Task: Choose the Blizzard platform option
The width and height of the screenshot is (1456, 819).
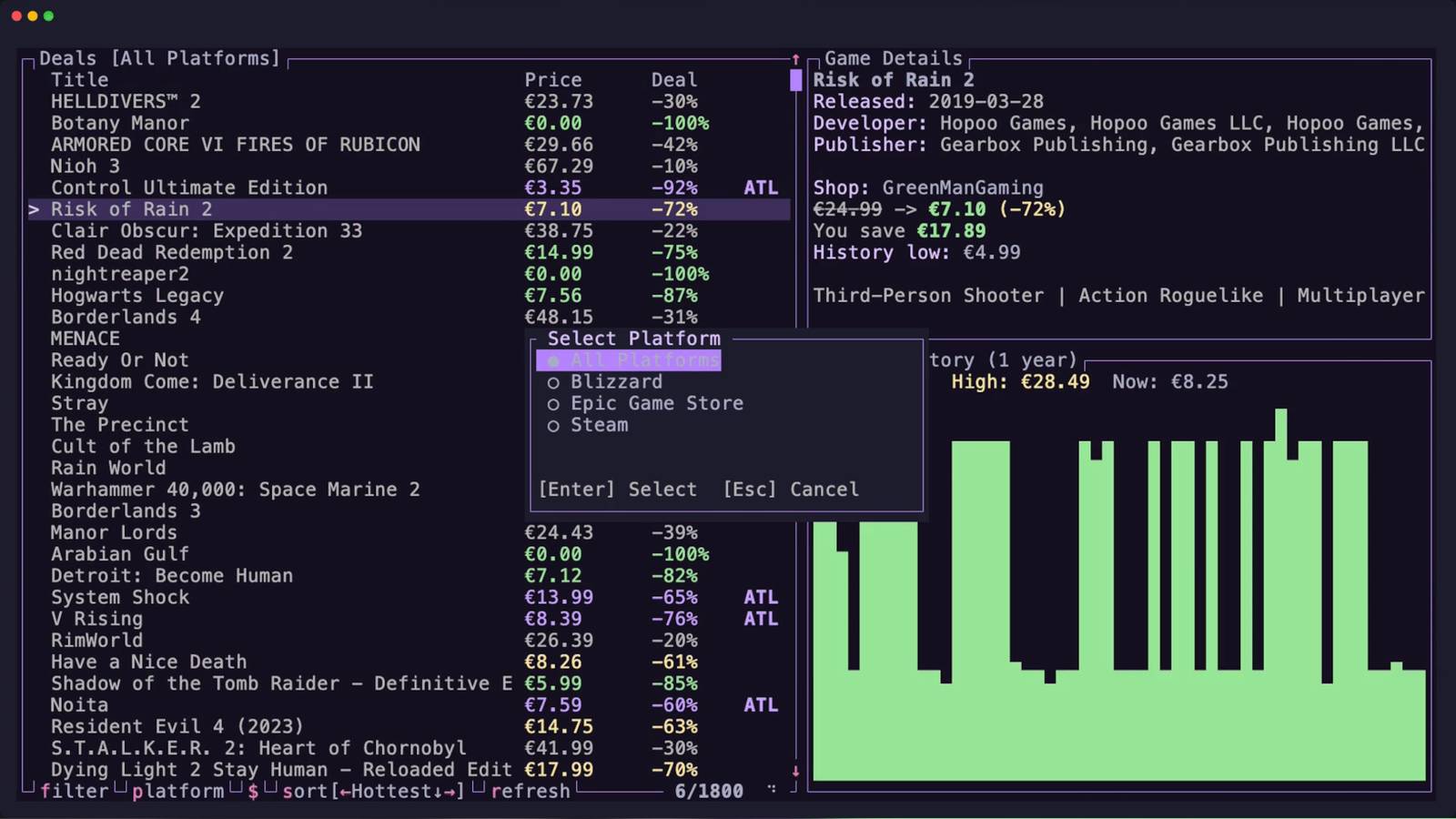Action: tap(605, 382)
